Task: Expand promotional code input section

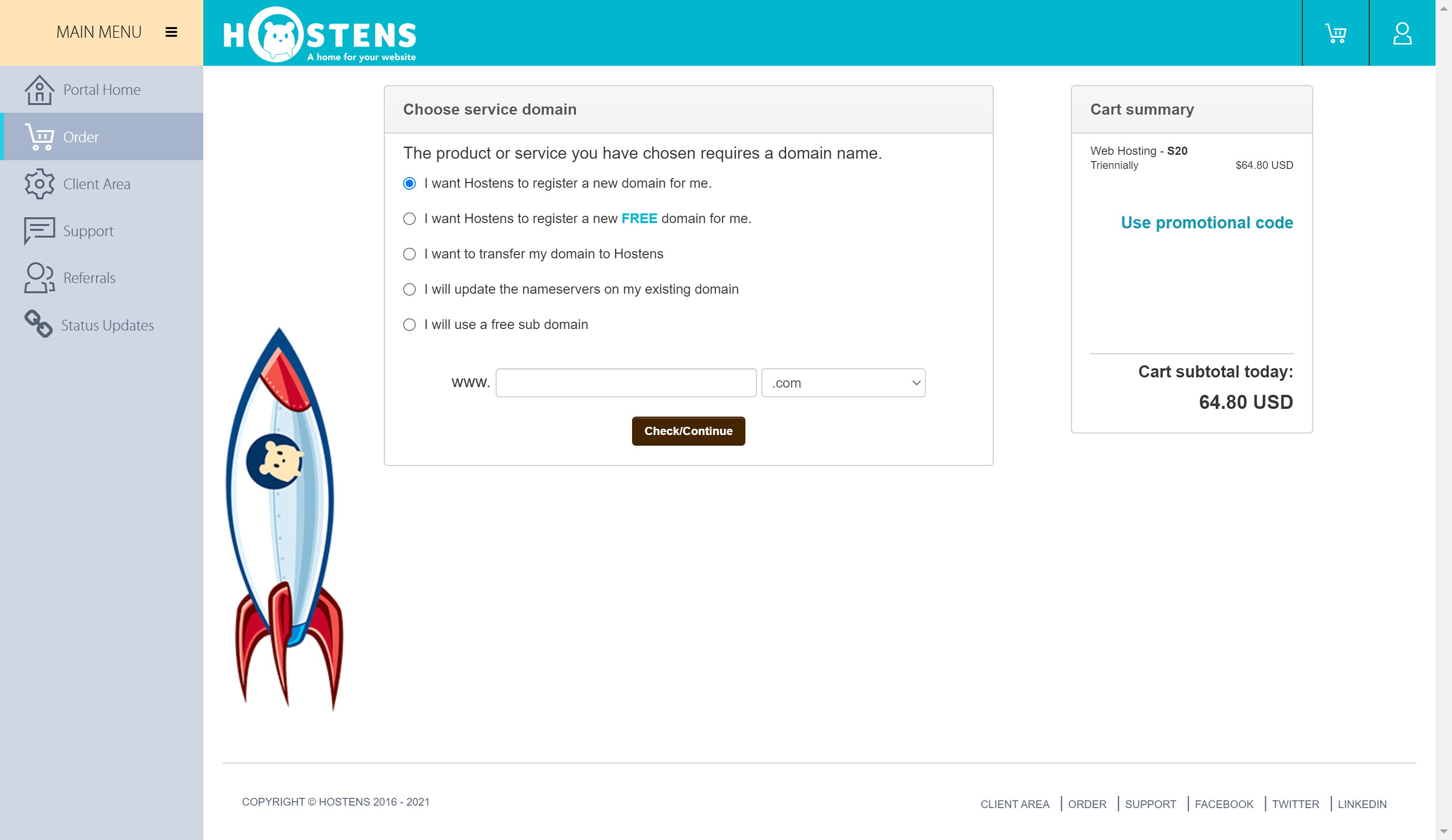Action: pyautogui.click(x=1207, y=223)
